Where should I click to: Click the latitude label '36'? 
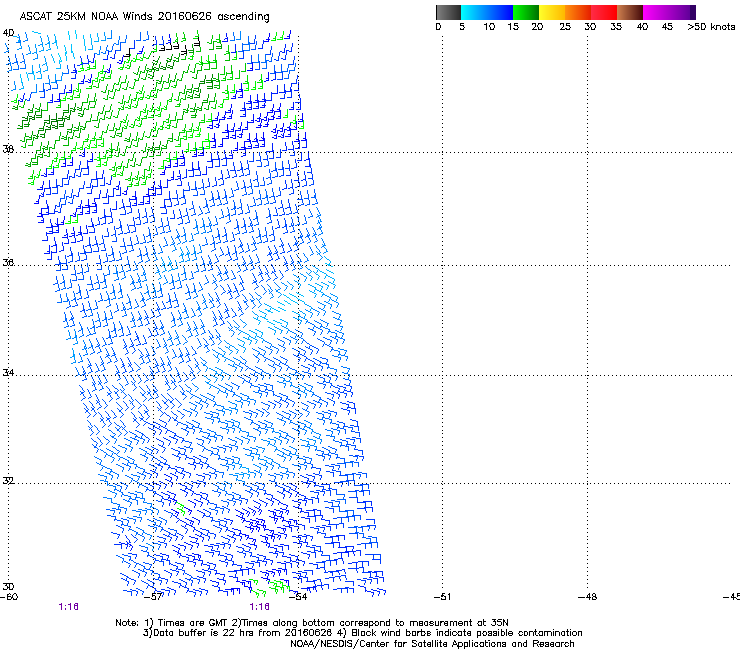(x=8, y=262)
